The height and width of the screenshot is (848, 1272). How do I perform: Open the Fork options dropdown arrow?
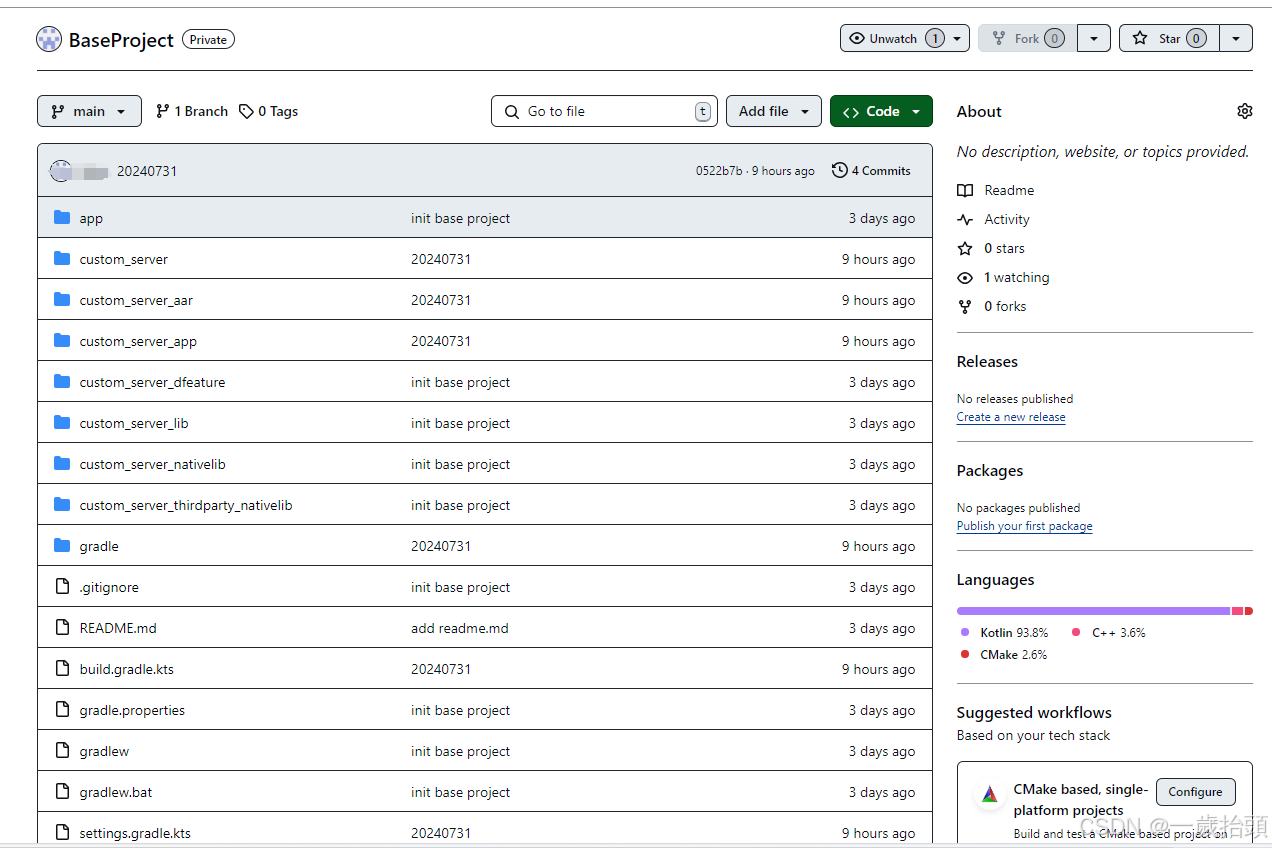point(1094,38)
